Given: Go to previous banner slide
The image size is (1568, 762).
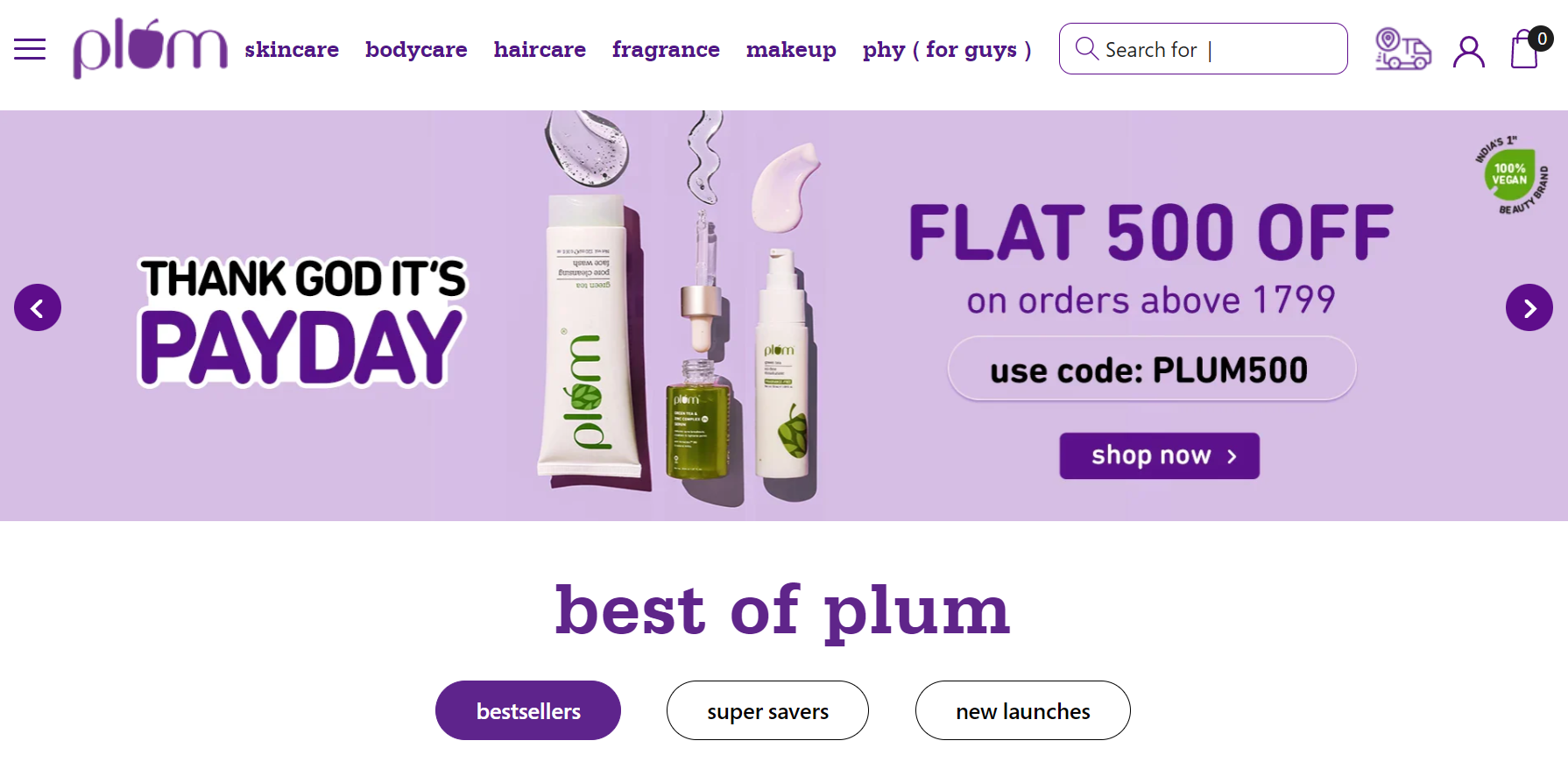Looking at the screenshot, I should click(38, 307).
